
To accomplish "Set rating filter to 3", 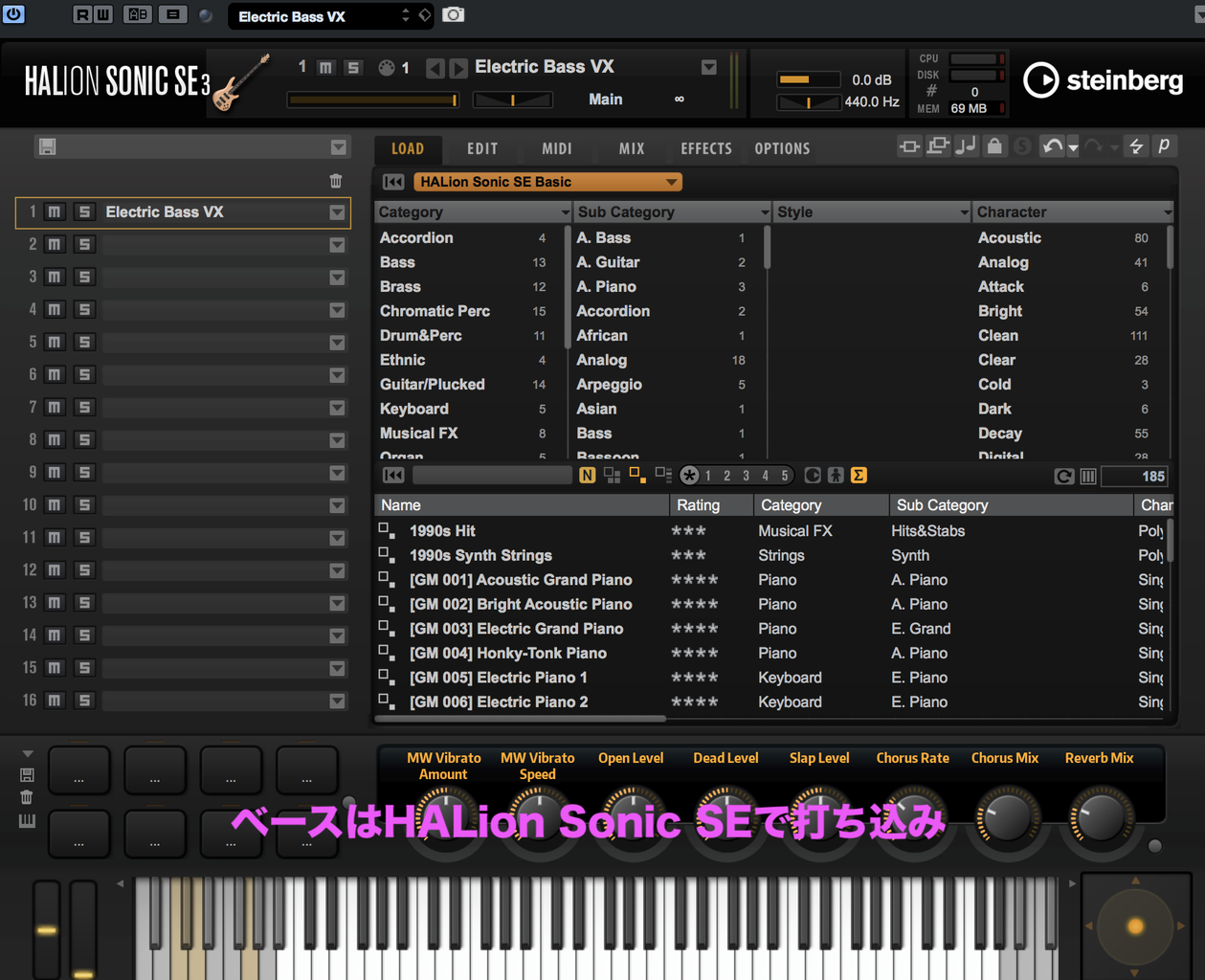I will pyautogui.click(x=746, y=476).
